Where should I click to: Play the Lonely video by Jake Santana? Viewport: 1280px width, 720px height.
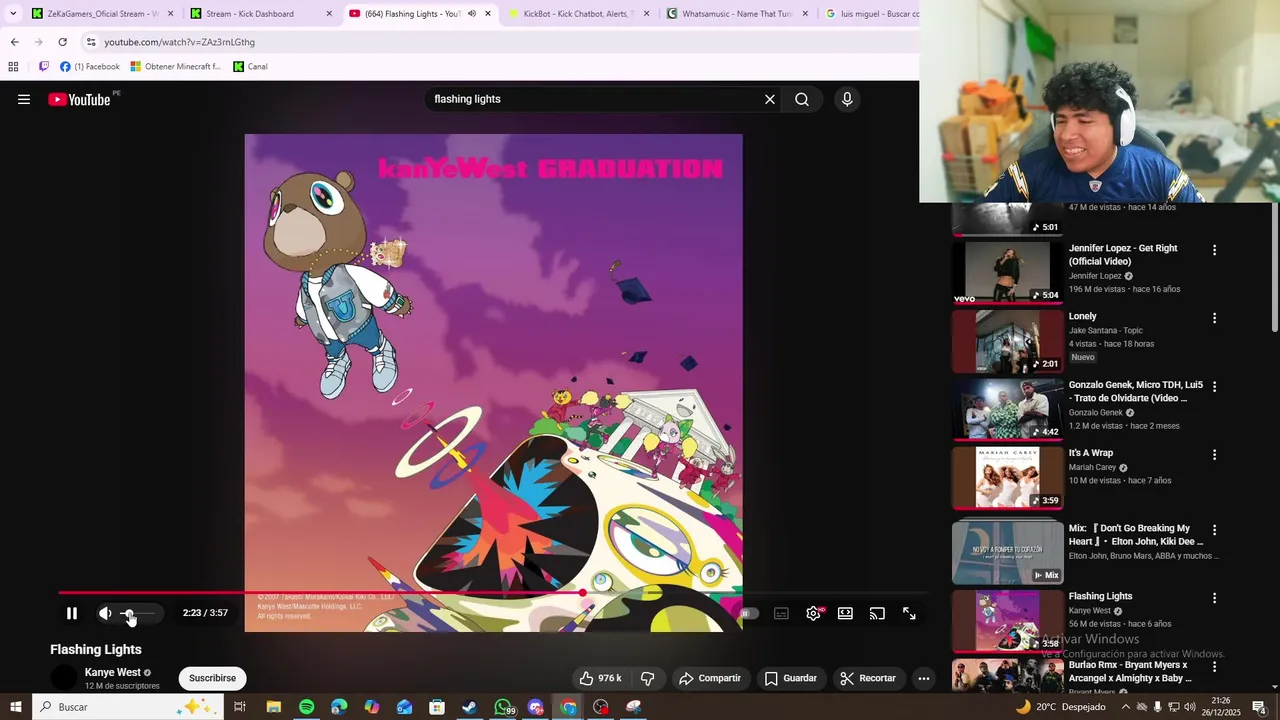click(x=1007, y=340)
